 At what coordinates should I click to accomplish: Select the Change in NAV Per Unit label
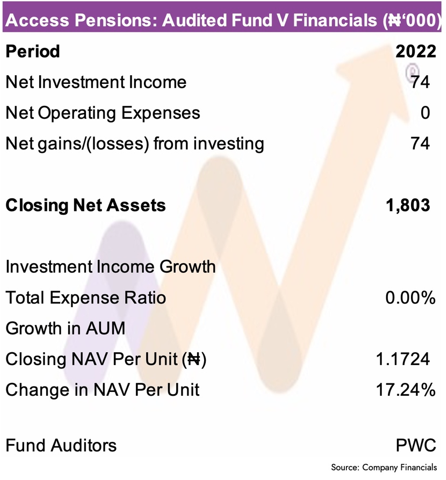[x=103, y=390]
